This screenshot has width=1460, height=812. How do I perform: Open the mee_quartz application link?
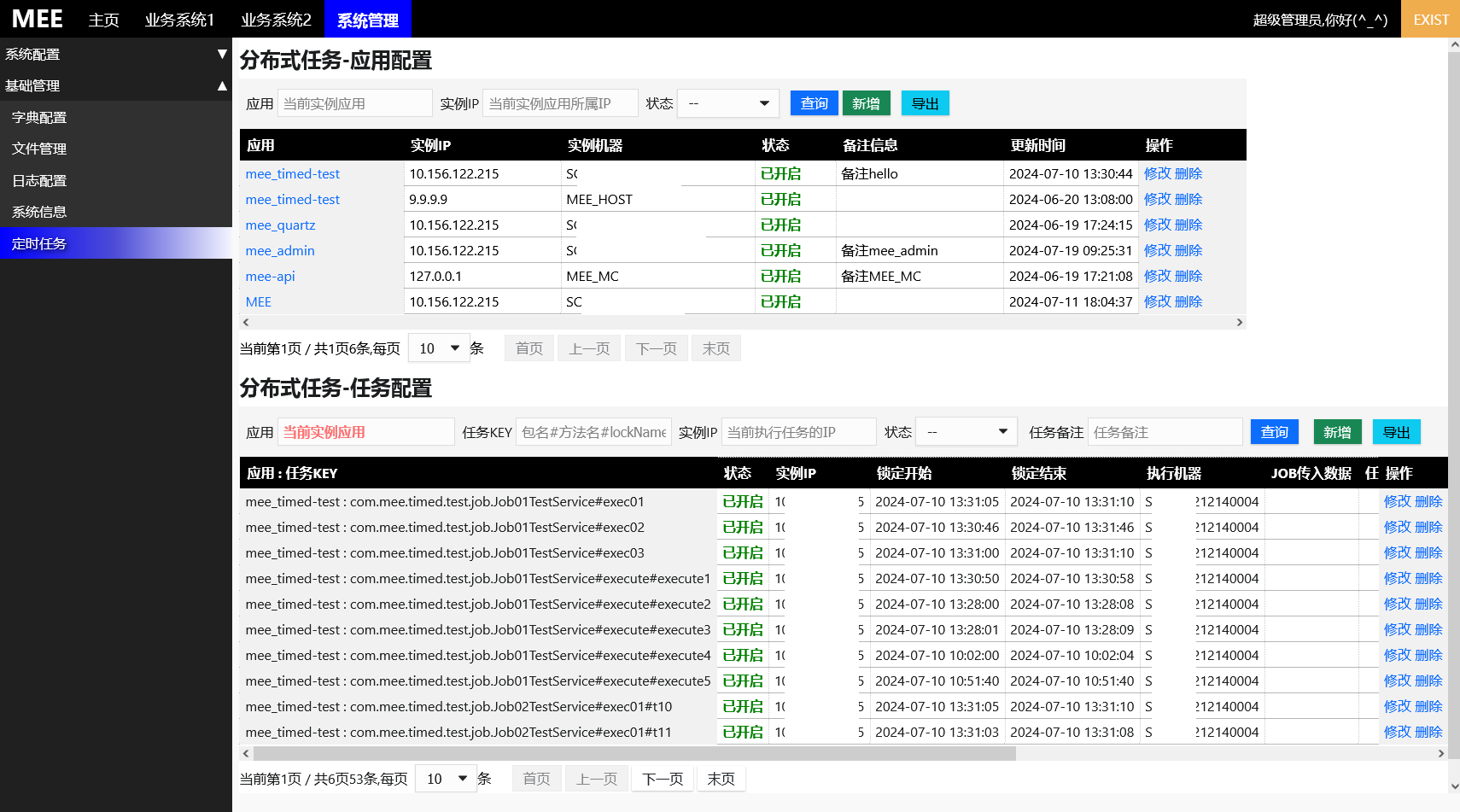point(281,225)
